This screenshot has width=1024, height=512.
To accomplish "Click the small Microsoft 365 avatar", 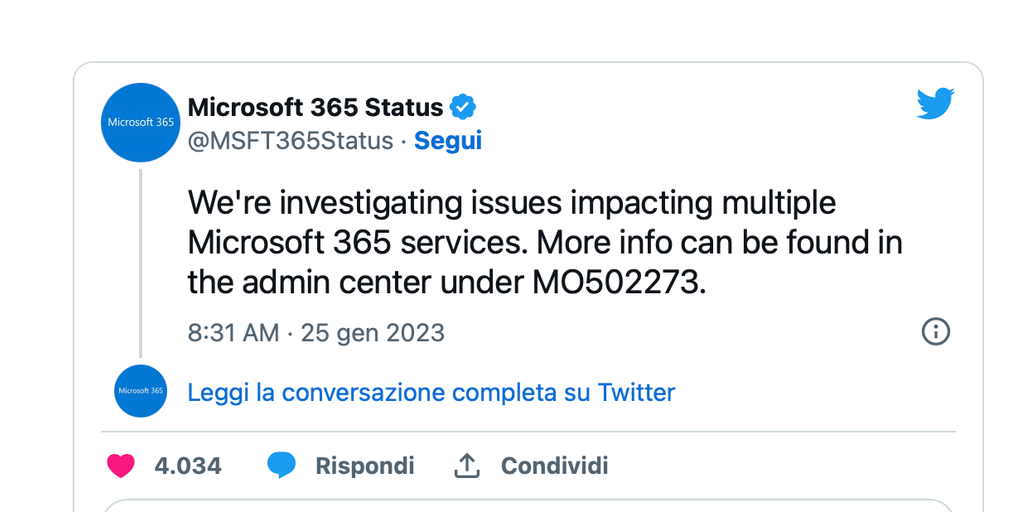I will tap(140, 391).
